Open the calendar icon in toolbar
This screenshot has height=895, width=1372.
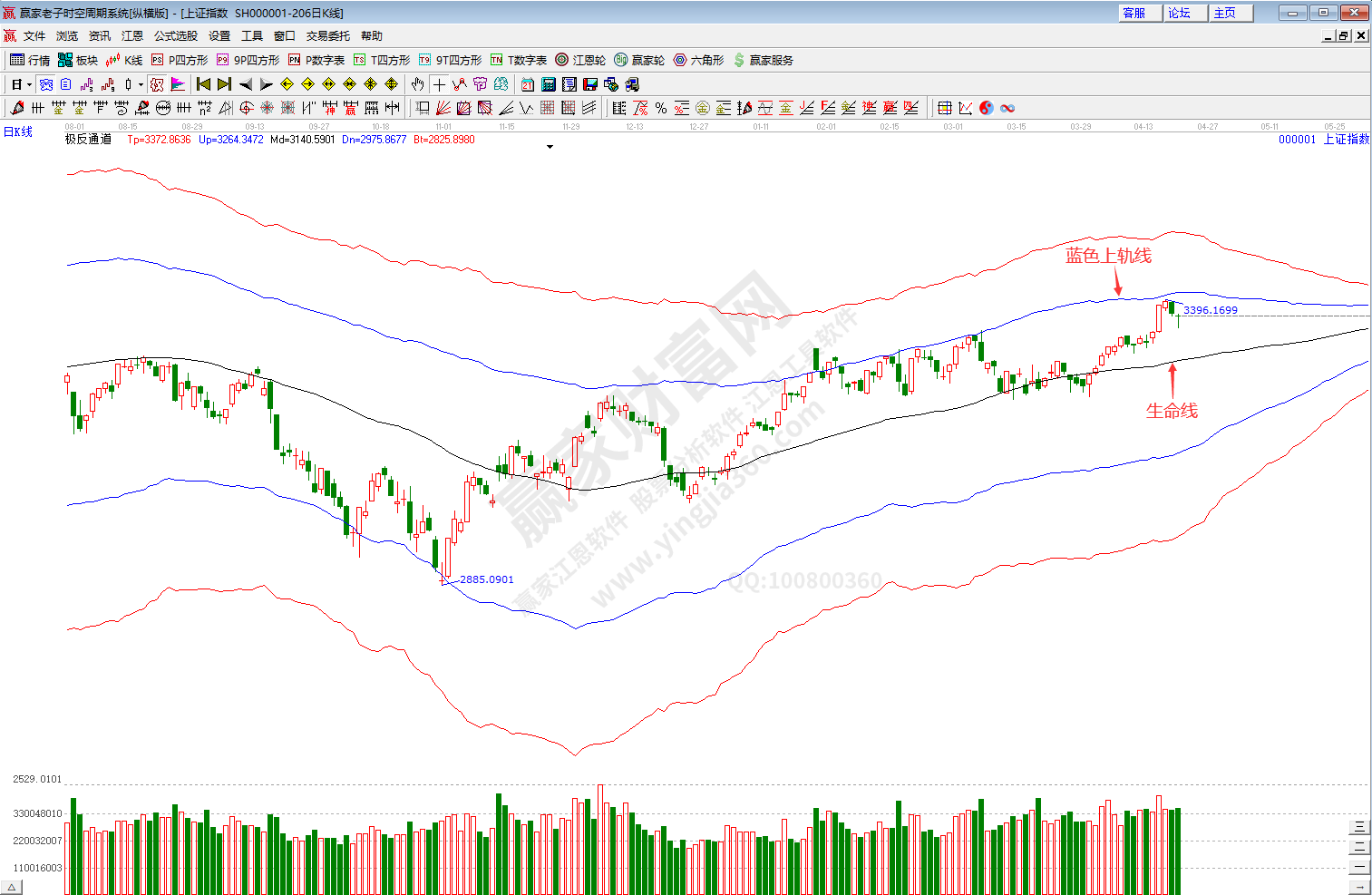[528, 84]
